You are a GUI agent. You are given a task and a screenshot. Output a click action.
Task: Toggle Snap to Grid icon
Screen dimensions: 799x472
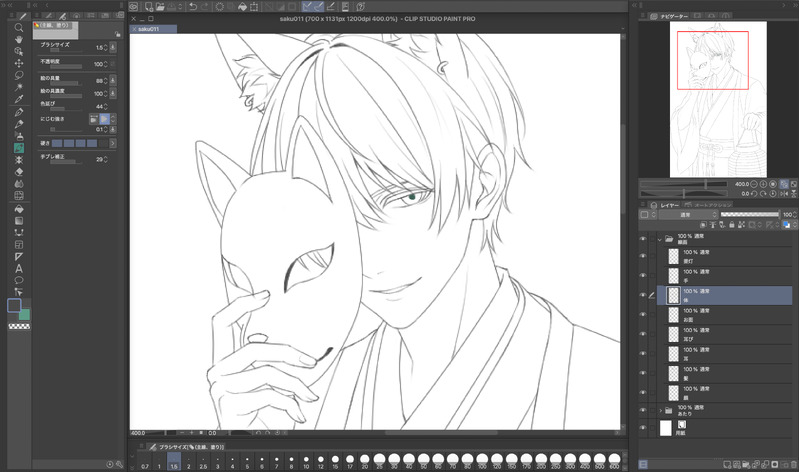[331, 7]
